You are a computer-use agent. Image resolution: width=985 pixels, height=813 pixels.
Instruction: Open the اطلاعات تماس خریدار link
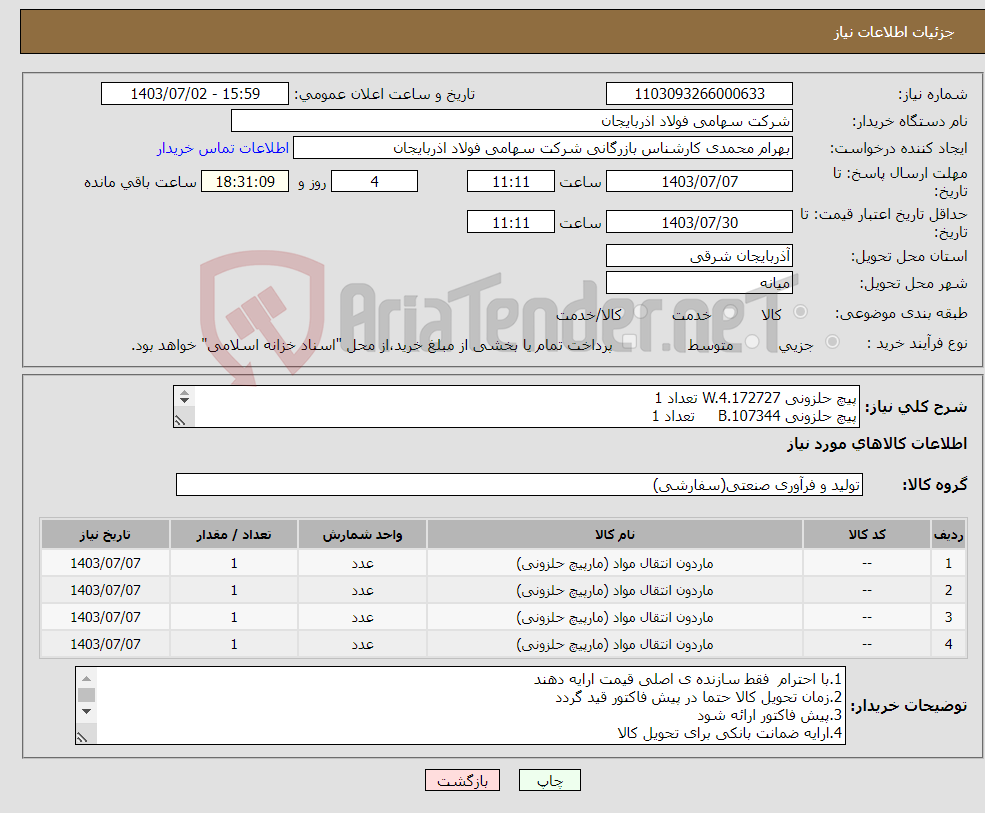coord(222,148)
